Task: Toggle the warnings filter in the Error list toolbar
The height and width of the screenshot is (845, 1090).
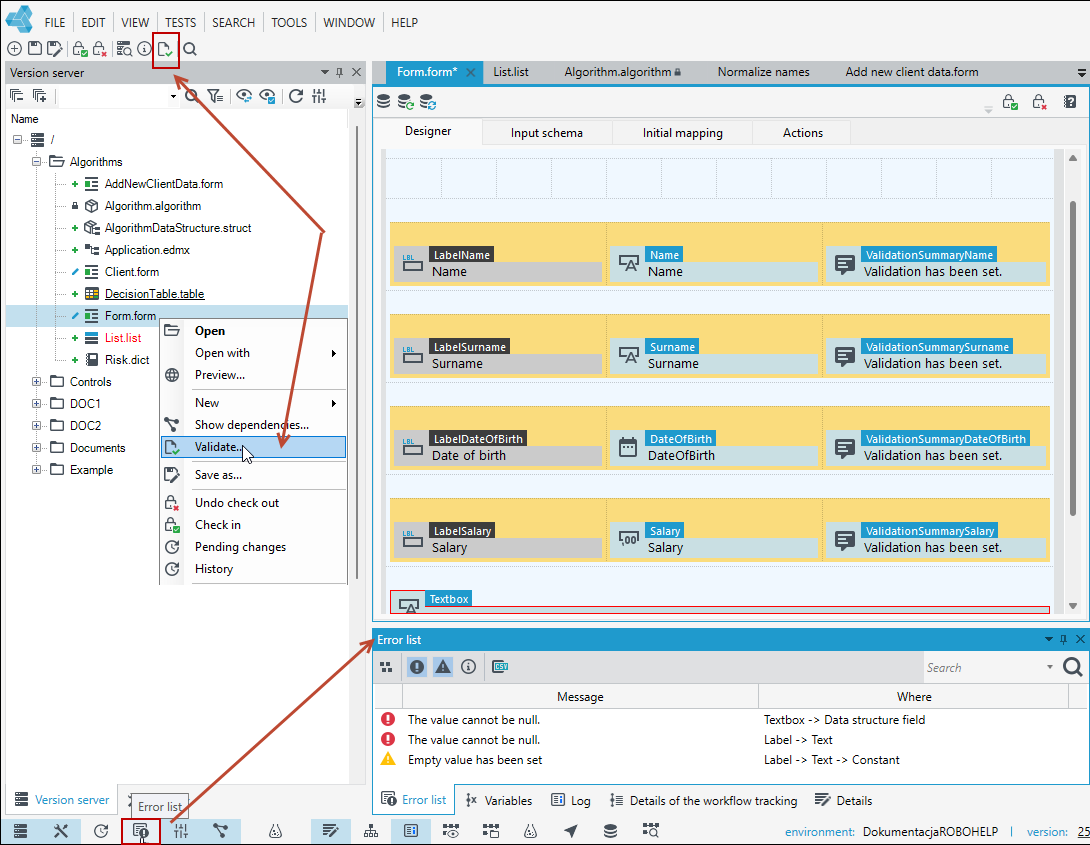Action: tap(443, 667)
